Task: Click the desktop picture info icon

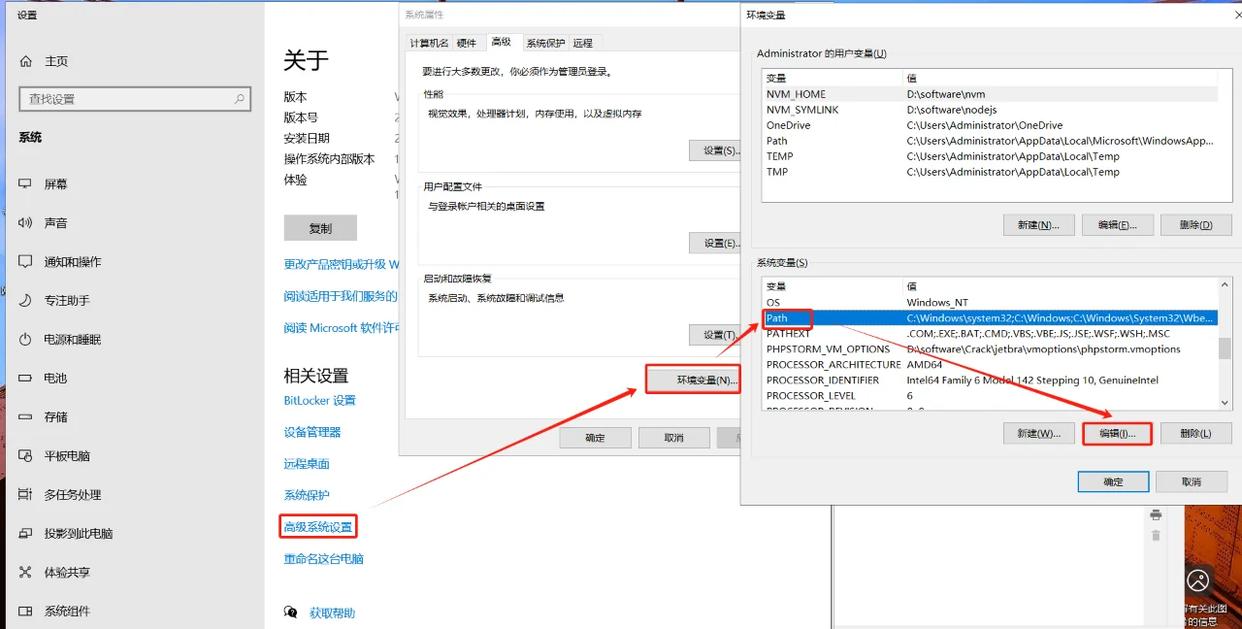Action: click(x=1198, y=580)
